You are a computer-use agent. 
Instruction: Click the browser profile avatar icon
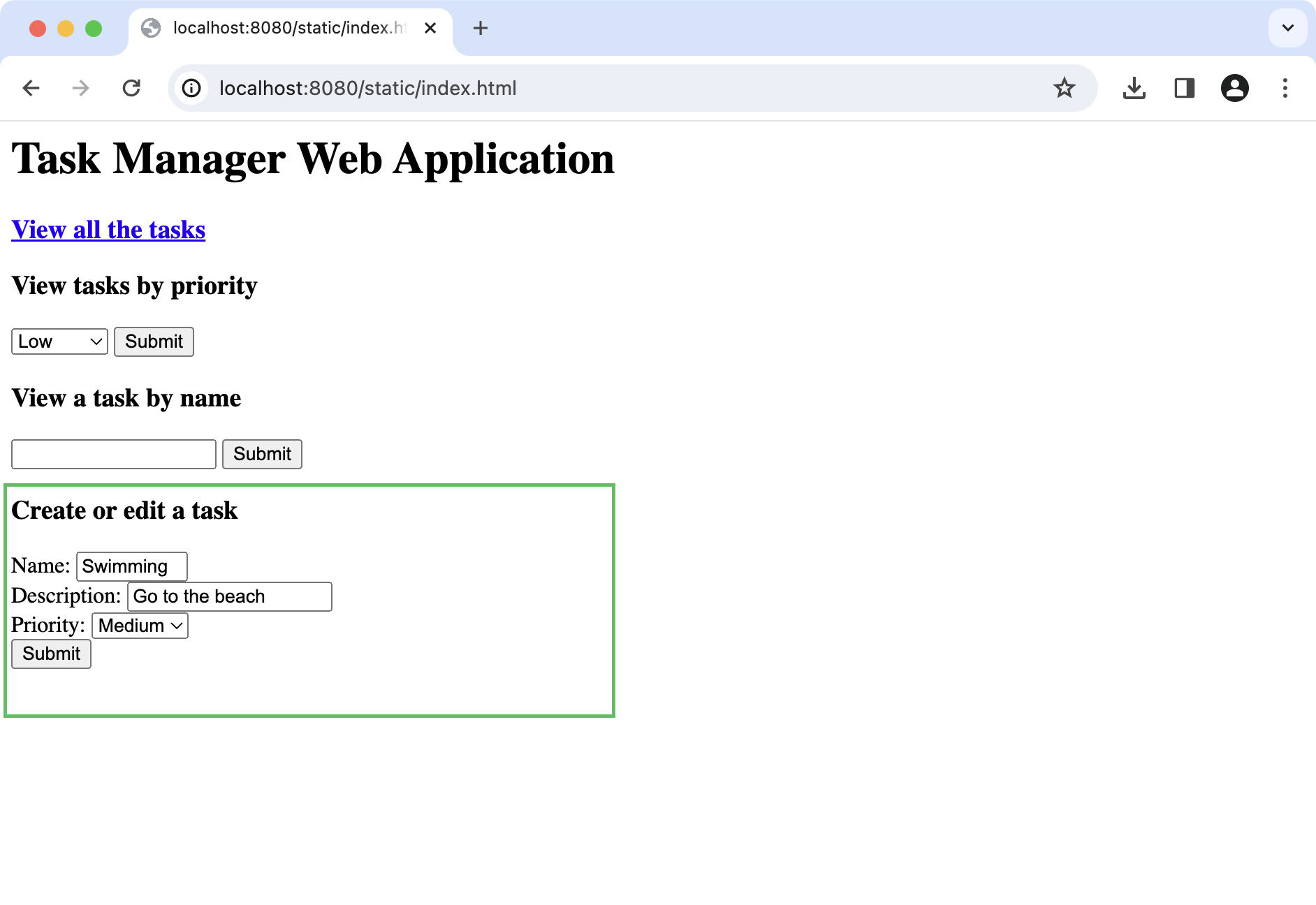tap(1235, 88)
